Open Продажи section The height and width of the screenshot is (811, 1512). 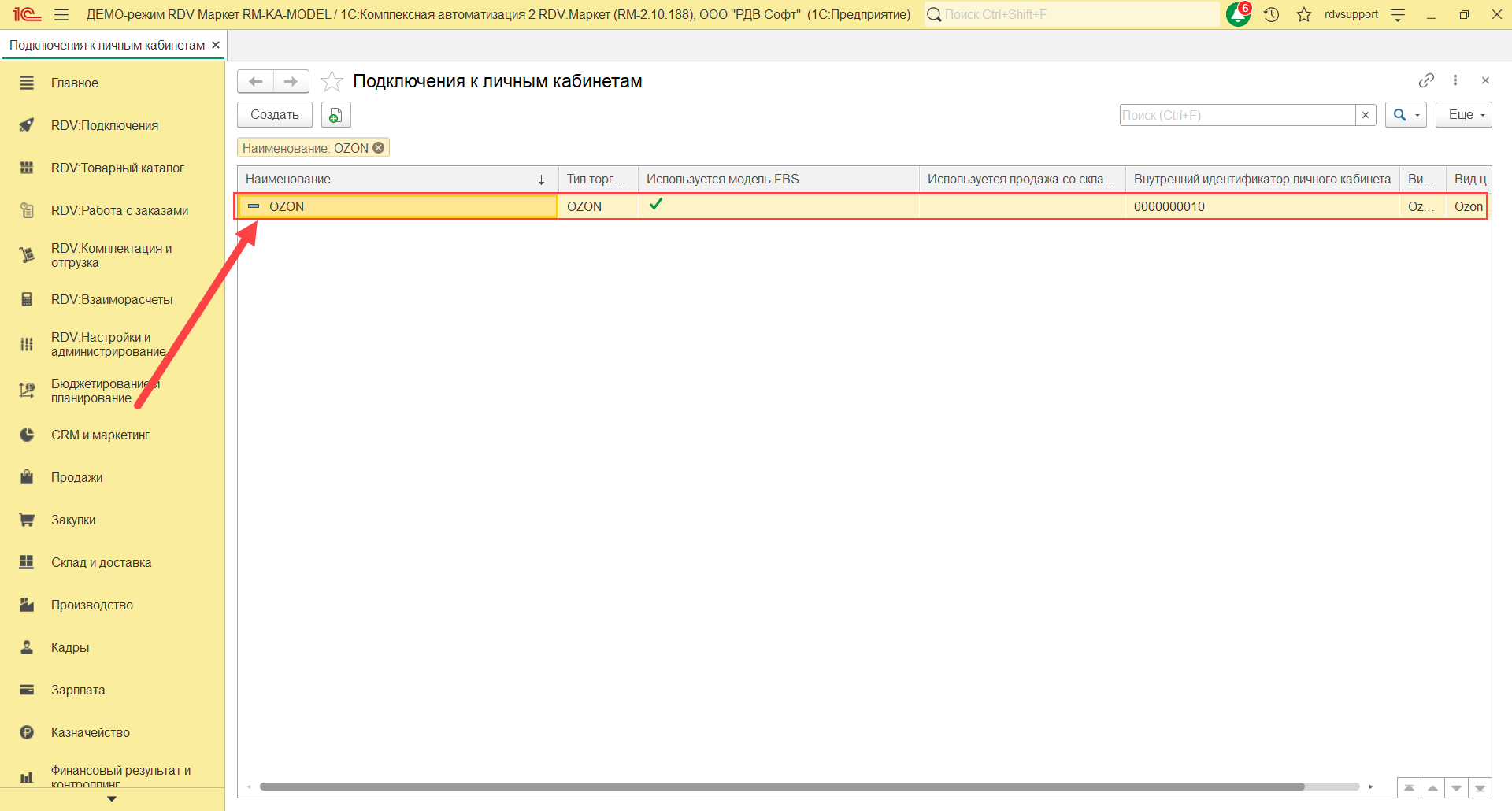(112, 477)
